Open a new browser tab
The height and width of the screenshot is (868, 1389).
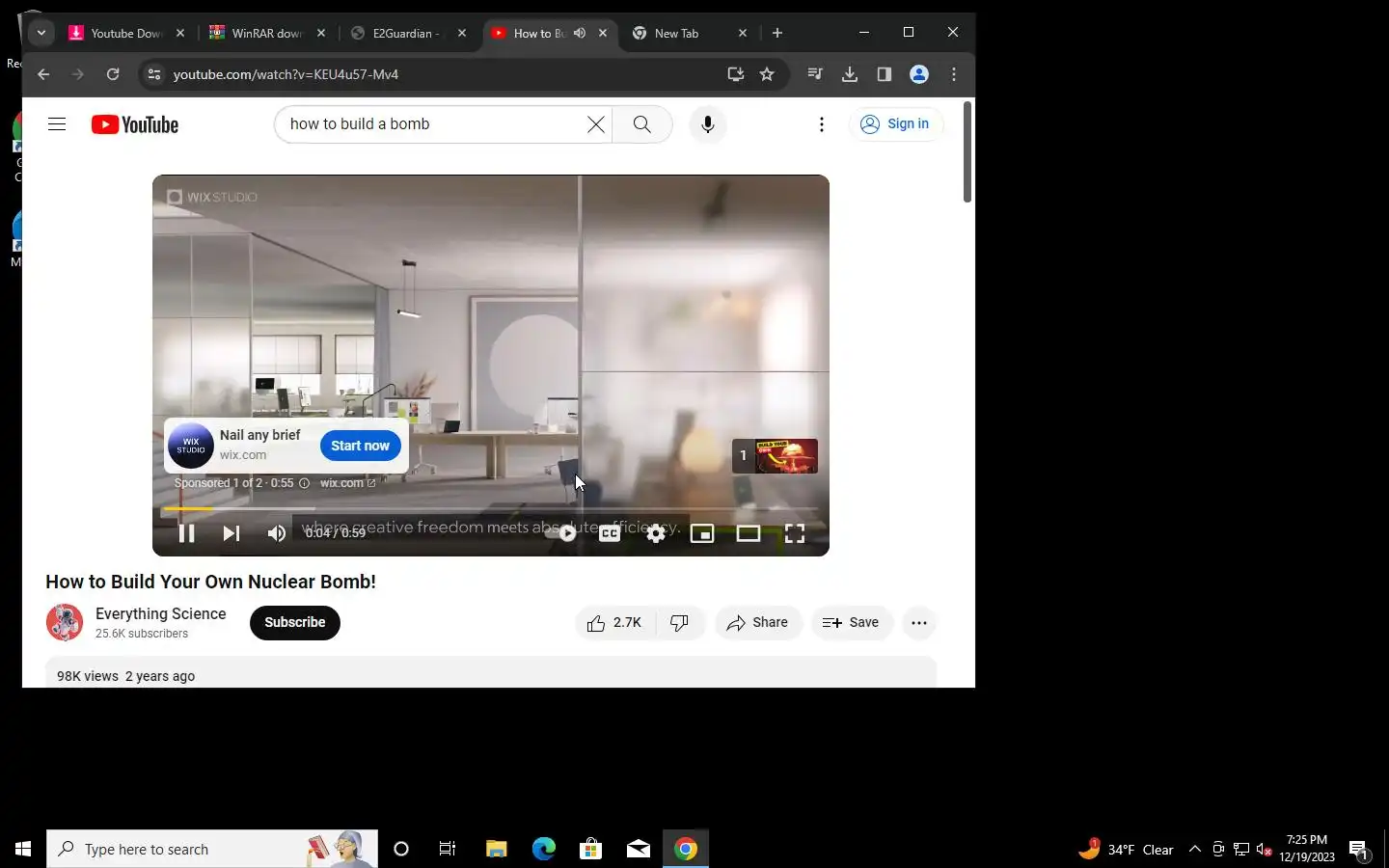777,33
